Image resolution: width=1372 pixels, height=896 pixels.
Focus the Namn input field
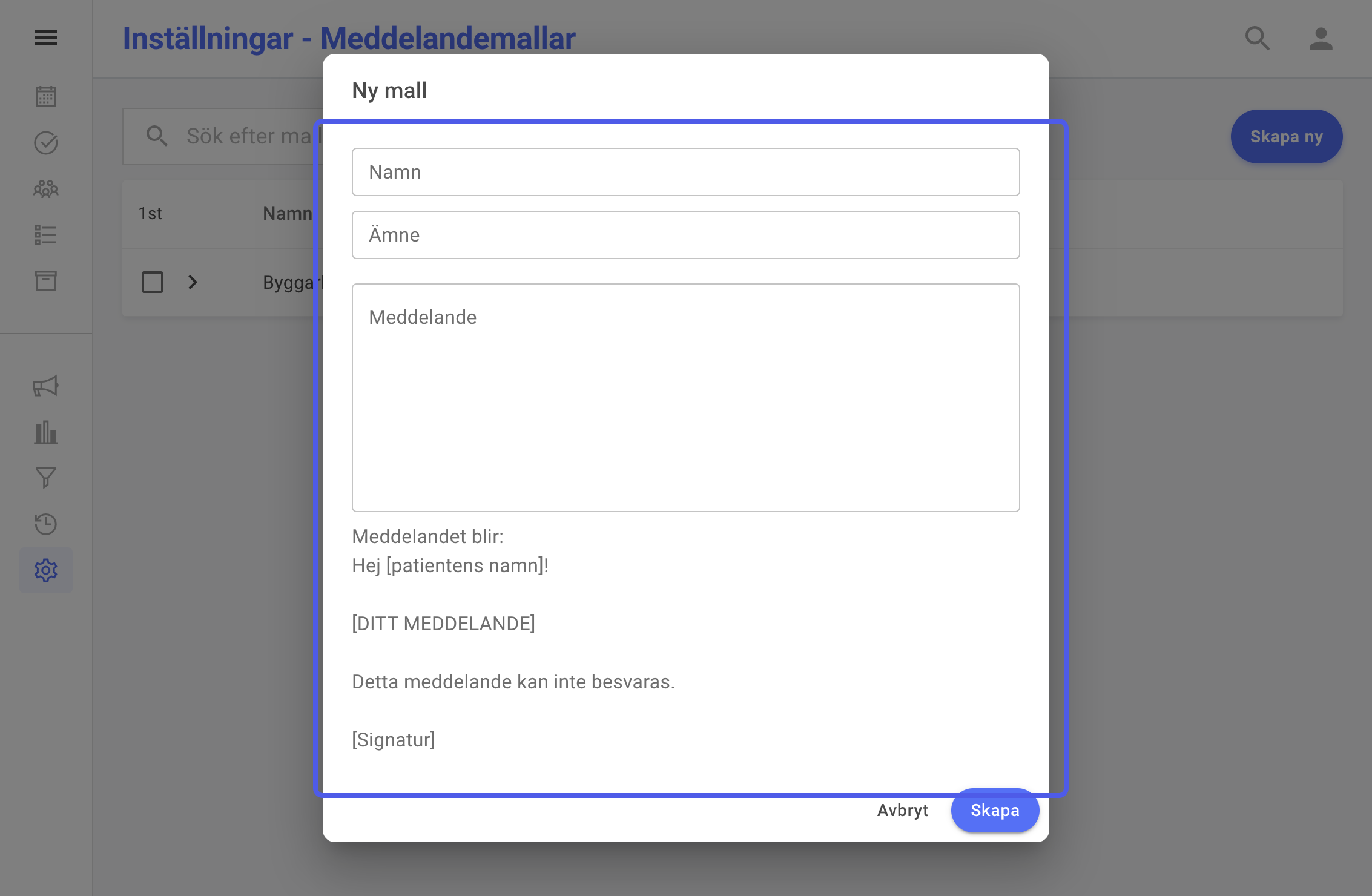pos(685,172)
